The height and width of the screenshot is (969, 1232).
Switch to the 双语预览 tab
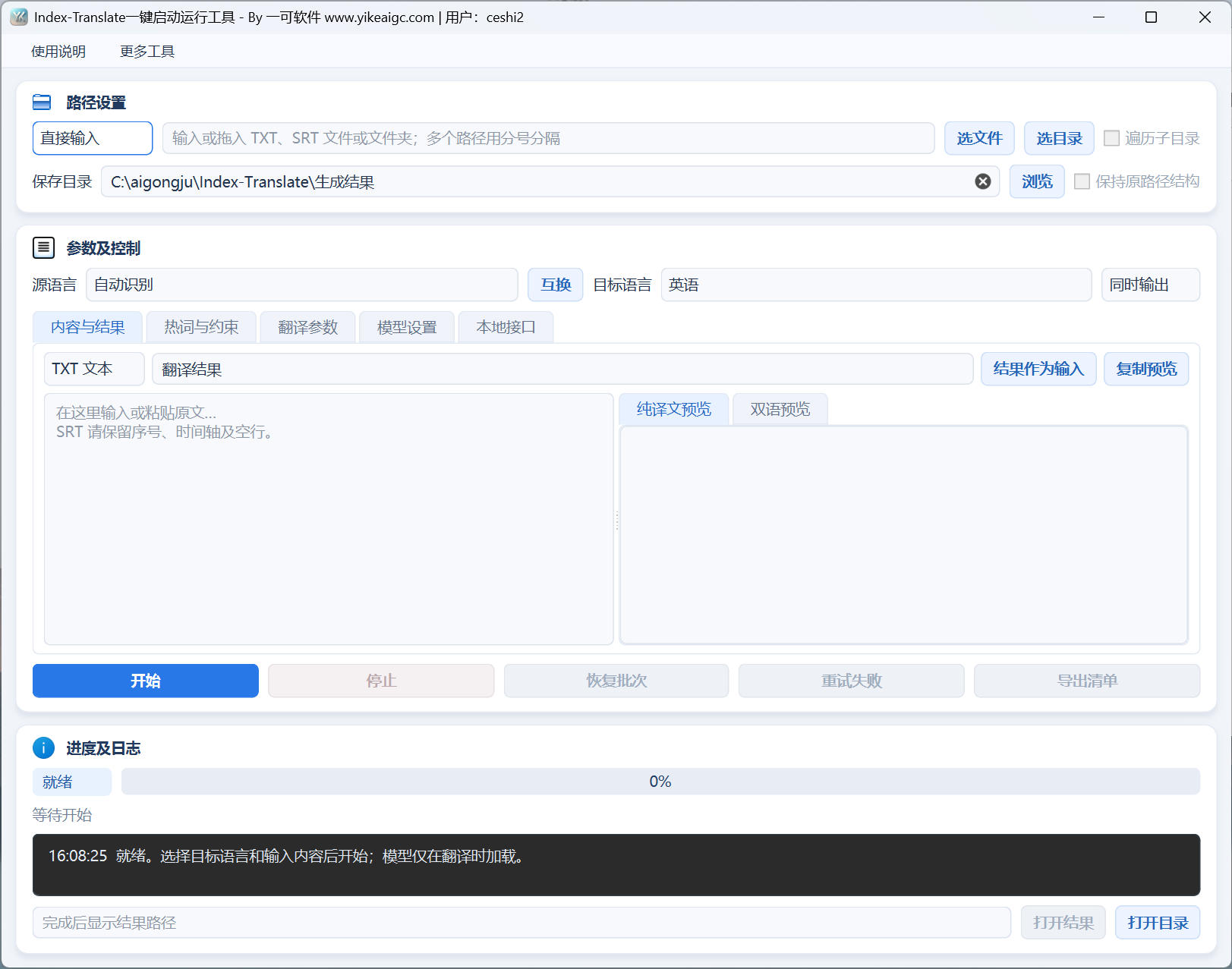pyautogui.click(x=780, y=409)
